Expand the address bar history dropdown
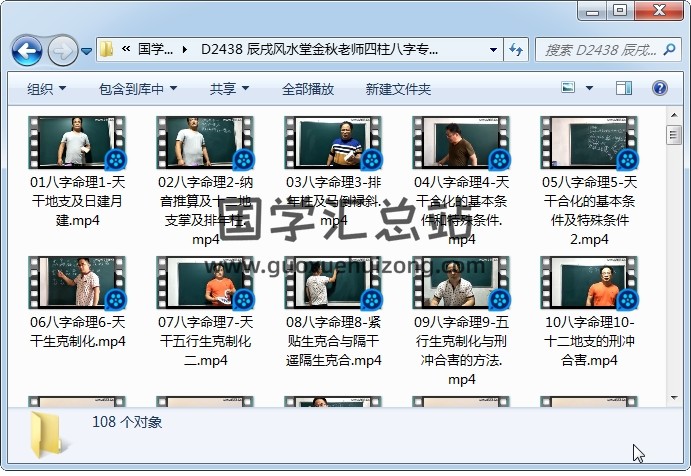This screenshot has width=691, height=476. (494, 49)
